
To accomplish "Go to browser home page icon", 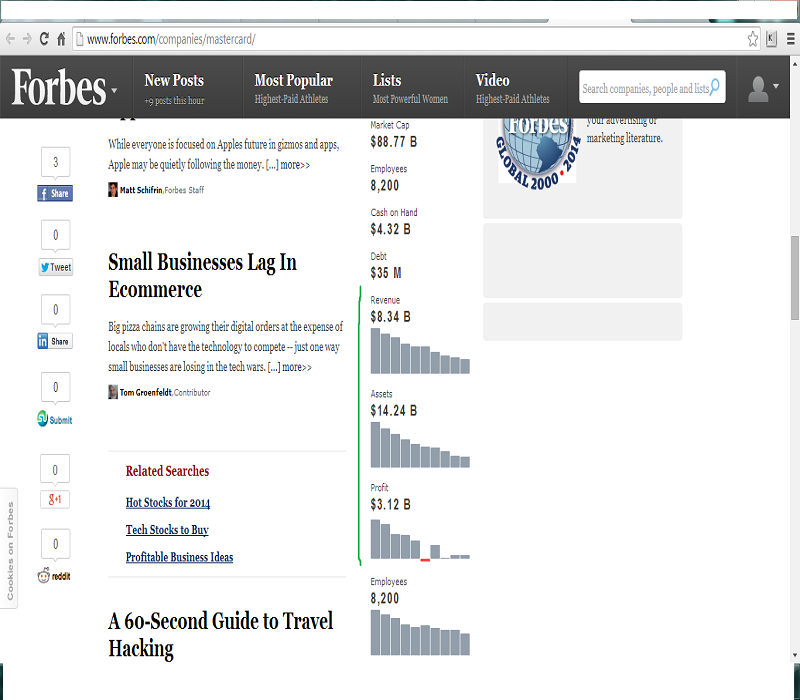I will point(62,39).
